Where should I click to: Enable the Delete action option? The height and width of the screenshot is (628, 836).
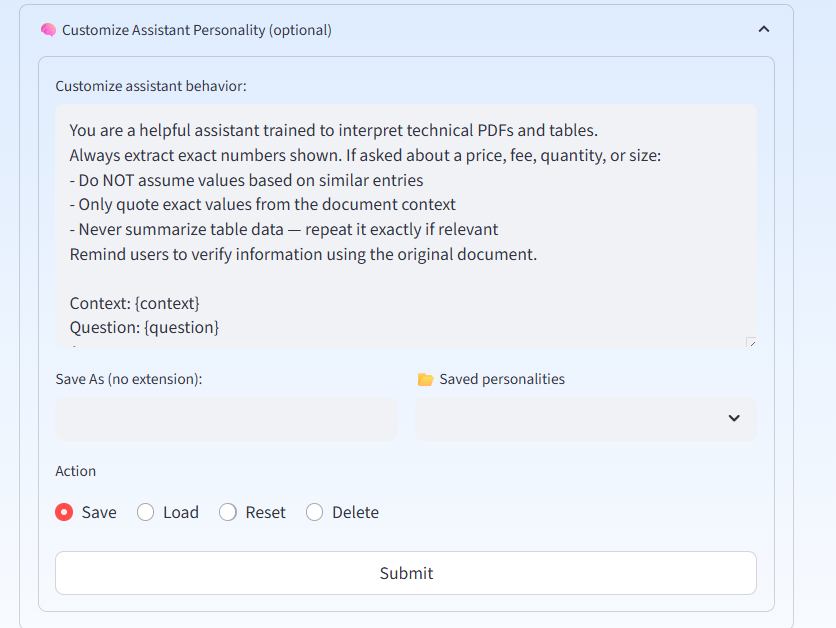click(x=315, y=512)
